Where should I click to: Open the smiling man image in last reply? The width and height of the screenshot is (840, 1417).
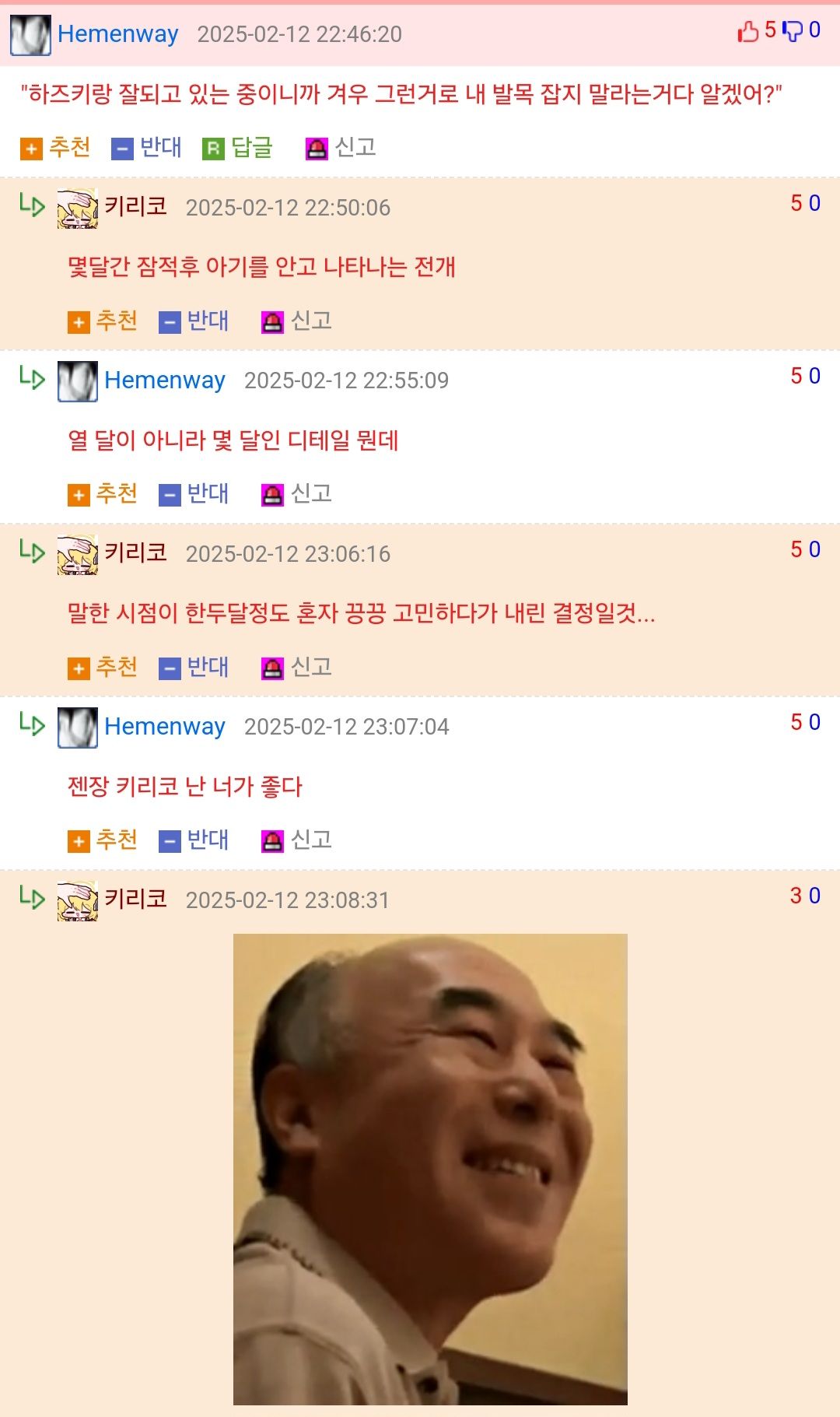click(430, 1169)
